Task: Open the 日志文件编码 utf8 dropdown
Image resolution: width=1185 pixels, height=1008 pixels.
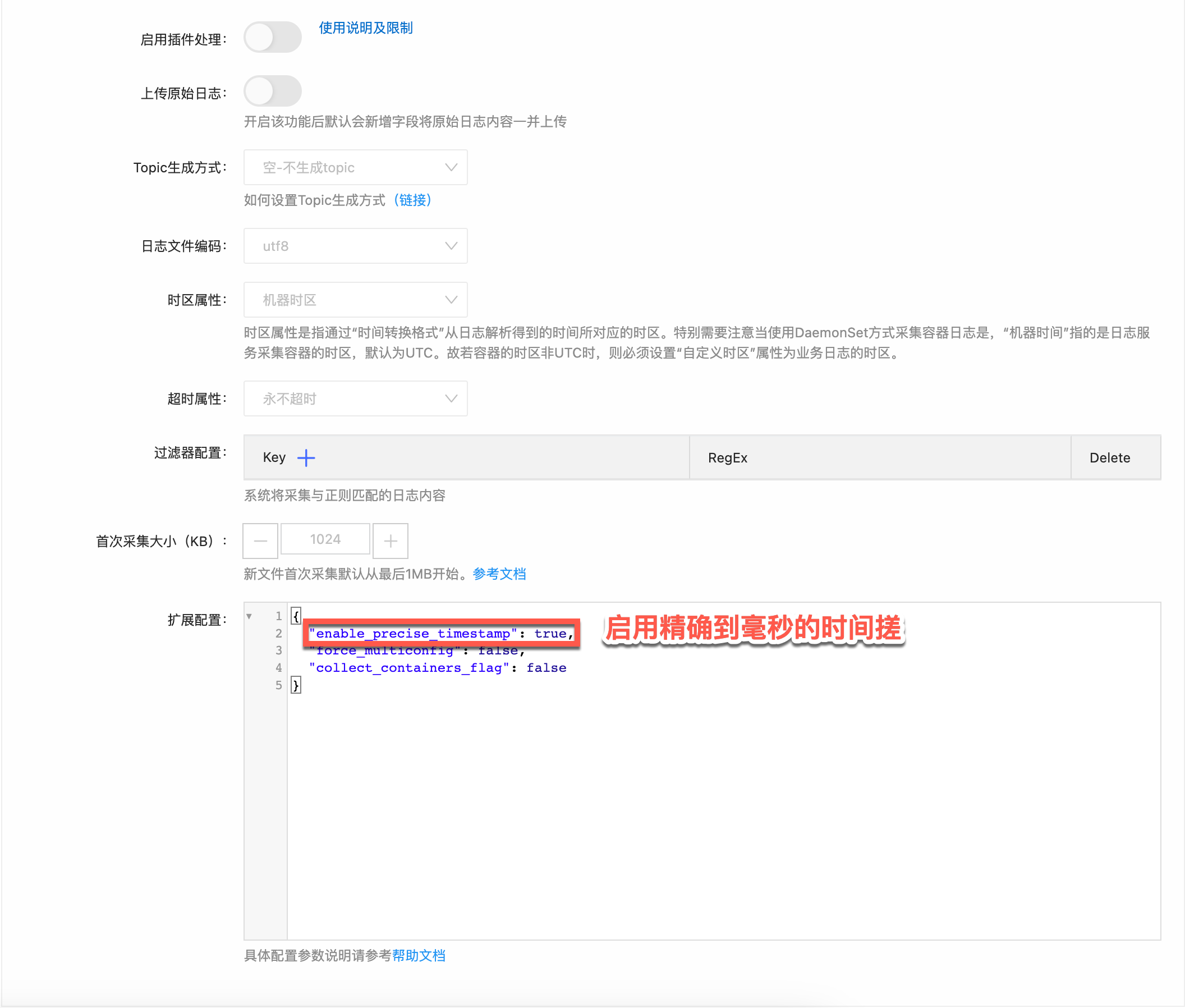Action: click(355, 246)
